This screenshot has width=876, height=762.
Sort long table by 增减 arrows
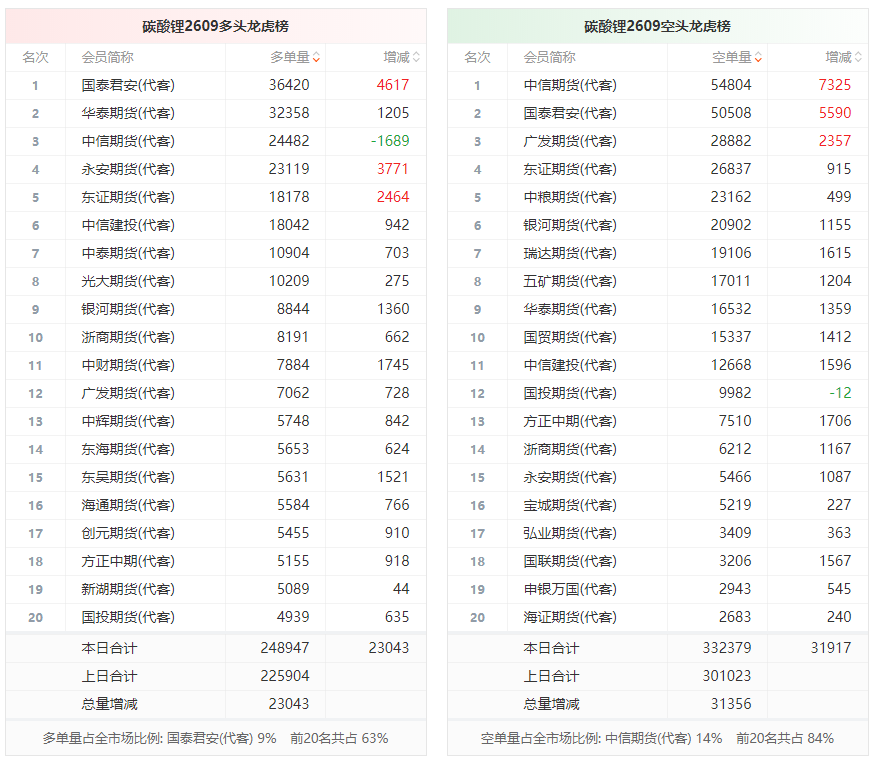(x=416, y=58)
